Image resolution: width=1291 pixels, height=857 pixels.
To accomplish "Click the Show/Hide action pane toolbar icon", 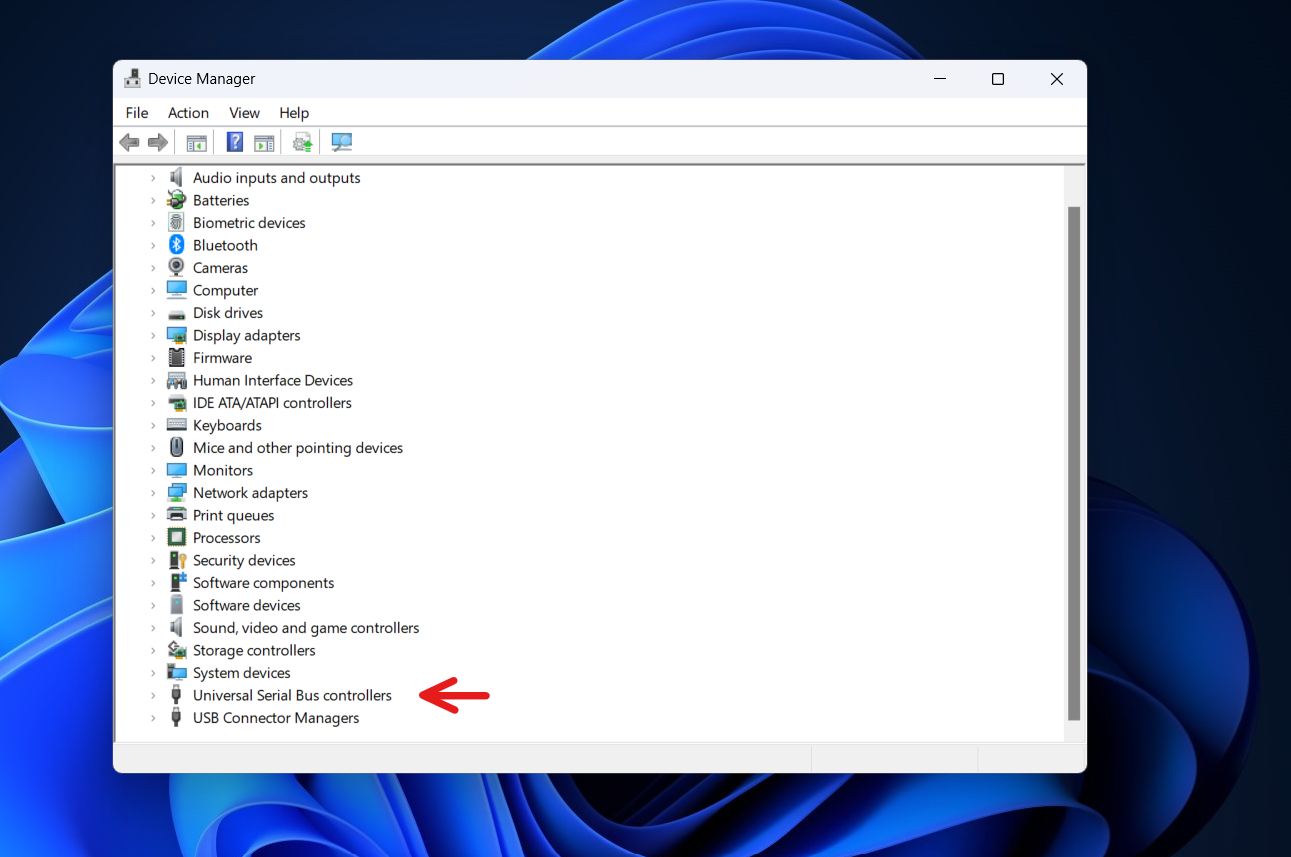I will 264,141.
